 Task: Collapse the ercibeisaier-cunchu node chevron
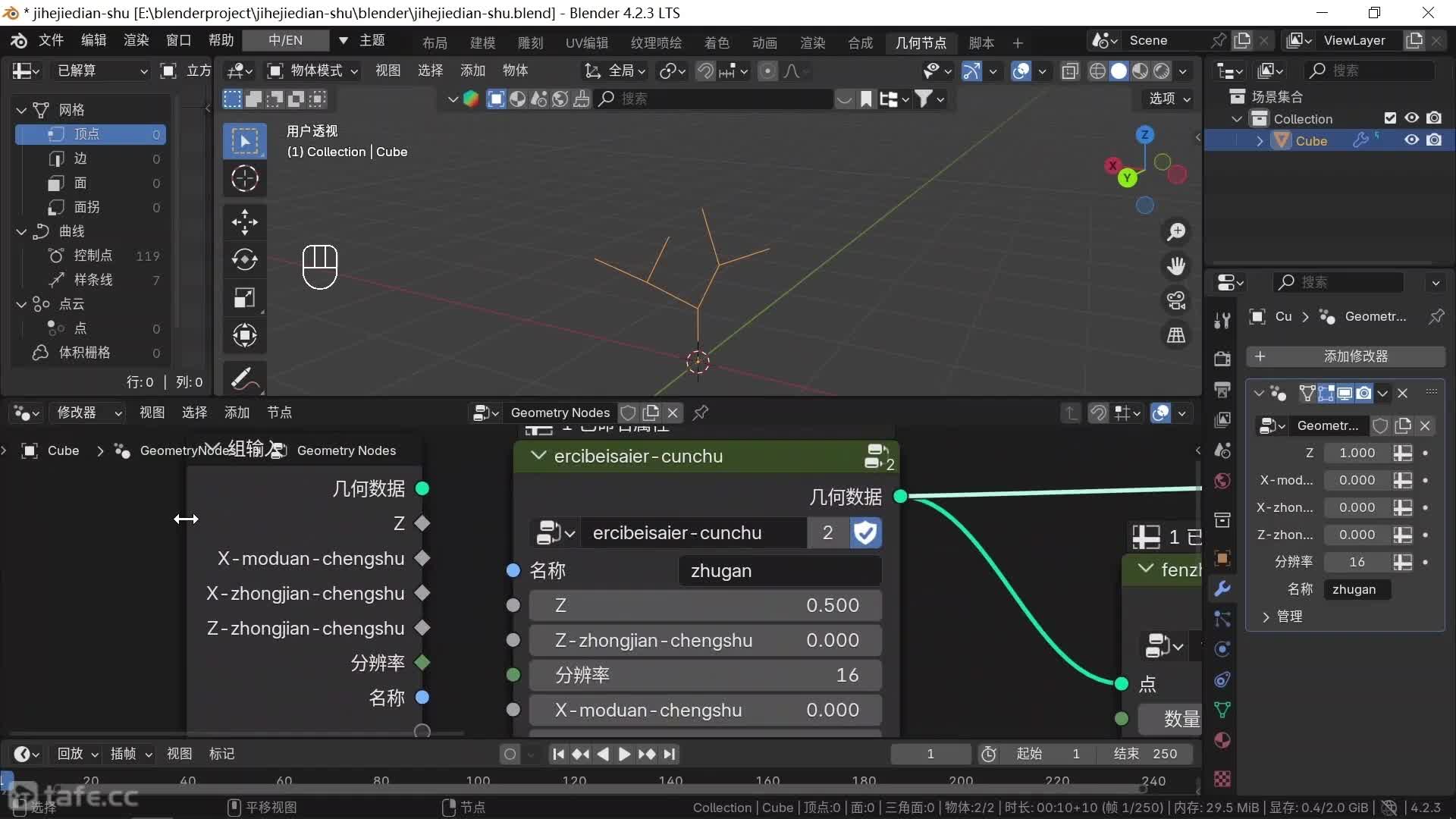tap(538, 456)
